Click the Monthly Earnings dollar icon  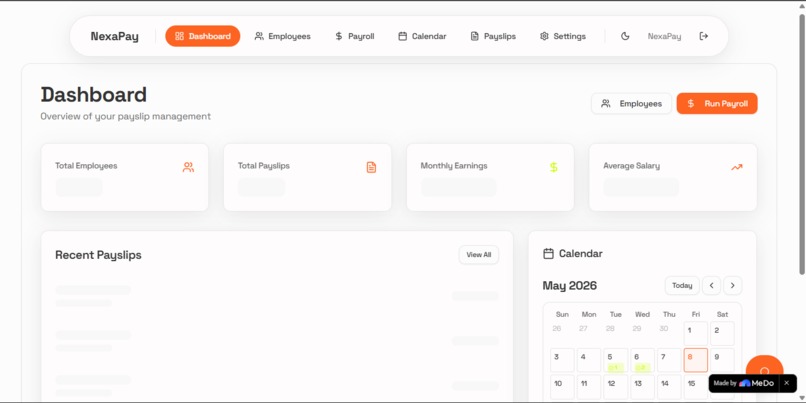554,167
